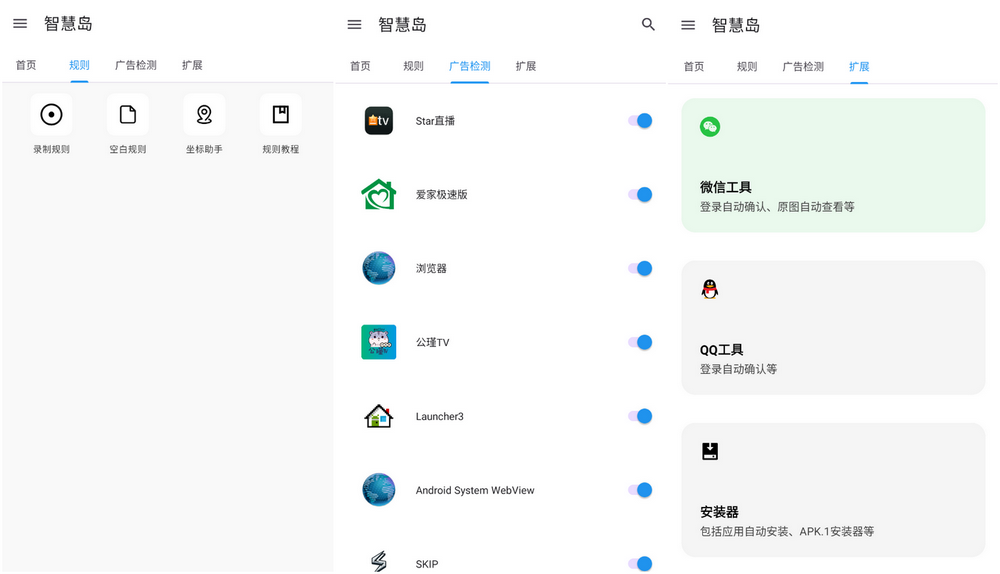Screen dimensions: 1000x574
Task: Toggle the switch for 浏览器
Action: [x=640, y=268]
